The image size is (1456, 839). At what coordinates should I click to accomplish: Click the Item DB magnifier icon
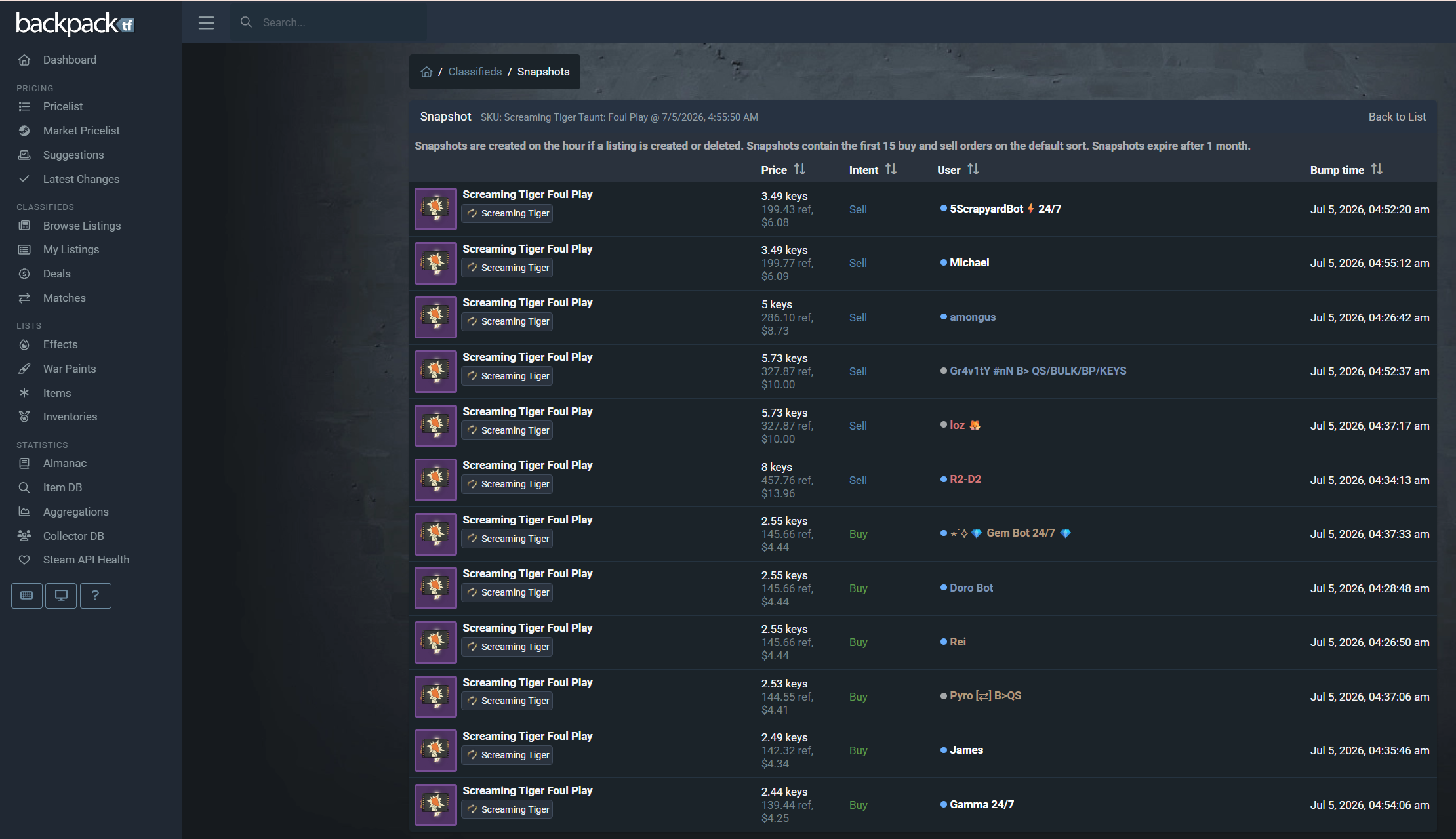tap(24, 488)
